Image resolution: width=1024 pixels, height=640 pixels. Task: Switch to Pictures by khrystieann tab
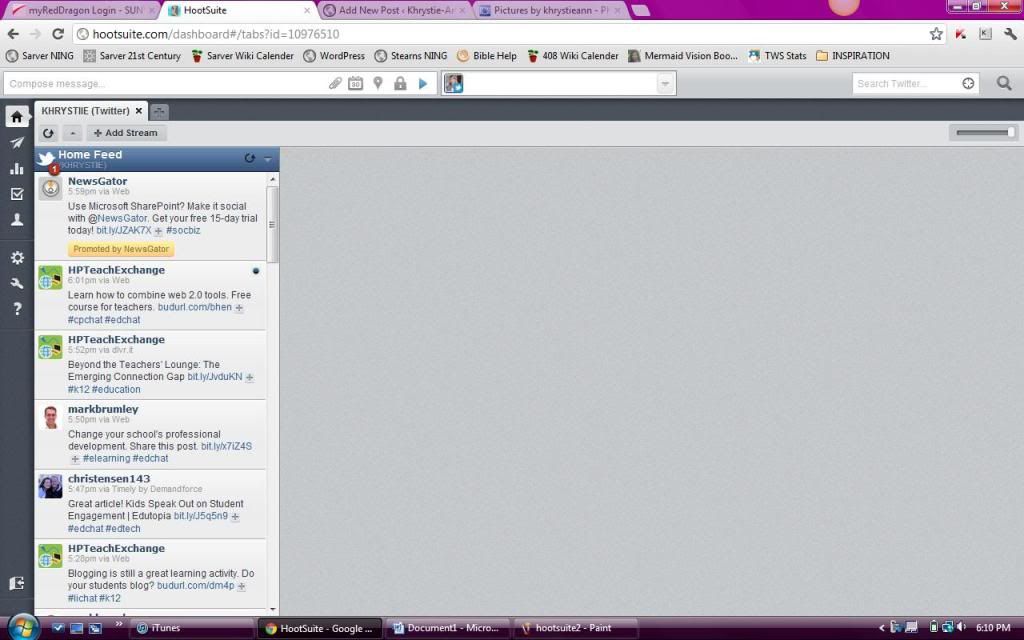coord(551,10)
